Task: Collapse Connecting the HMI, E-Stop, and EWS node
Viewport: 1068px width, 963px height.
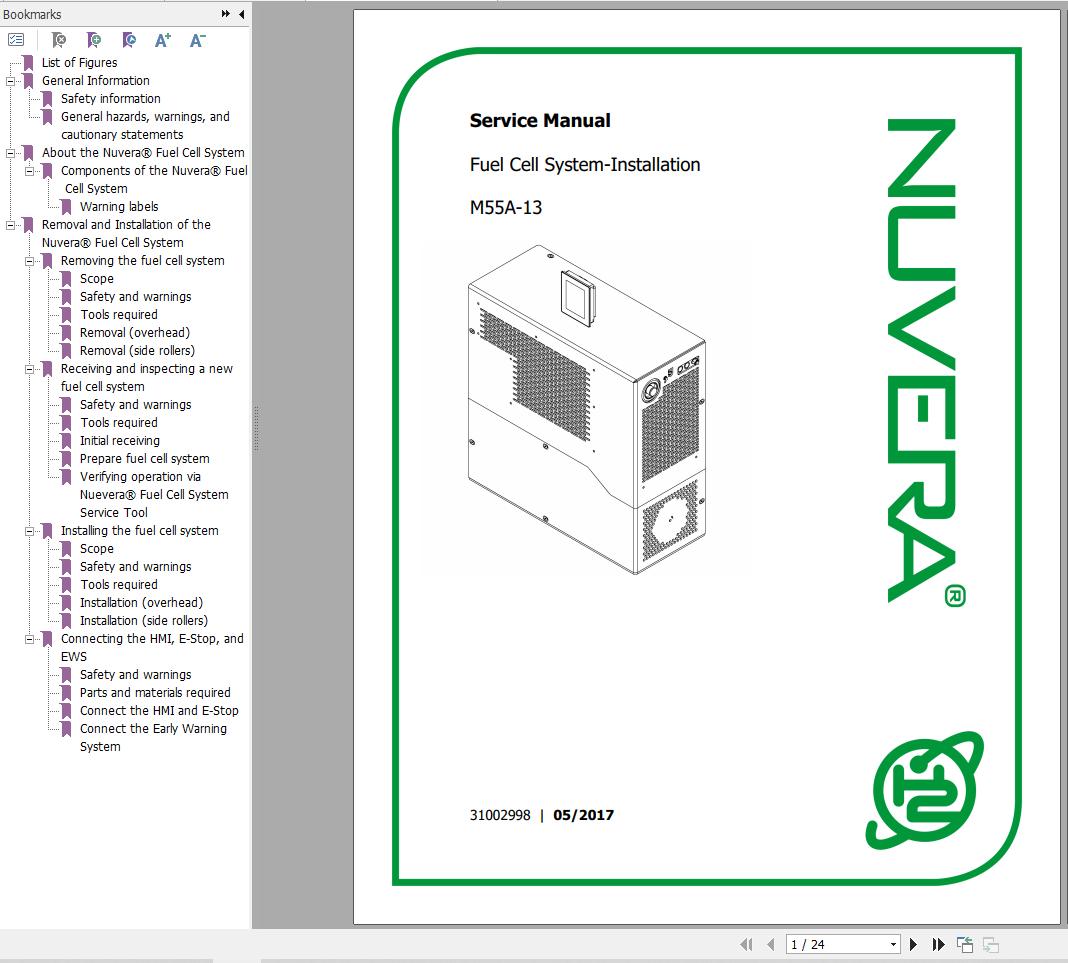Action: pos(29,639)
